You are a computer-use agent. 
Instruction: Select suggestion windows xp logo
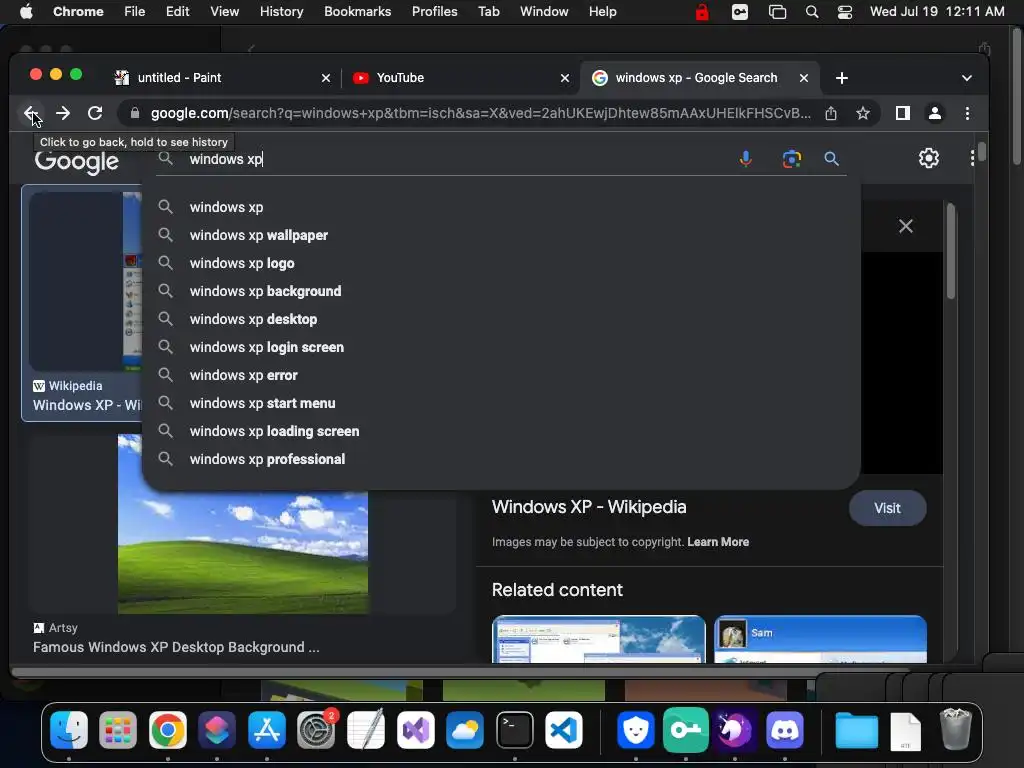tap(242, 263)
